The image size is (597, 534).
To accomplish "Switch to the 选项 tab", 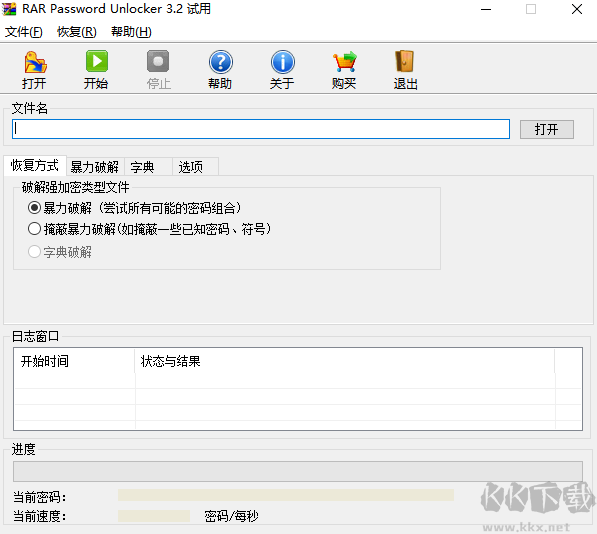I will point(195,167).
